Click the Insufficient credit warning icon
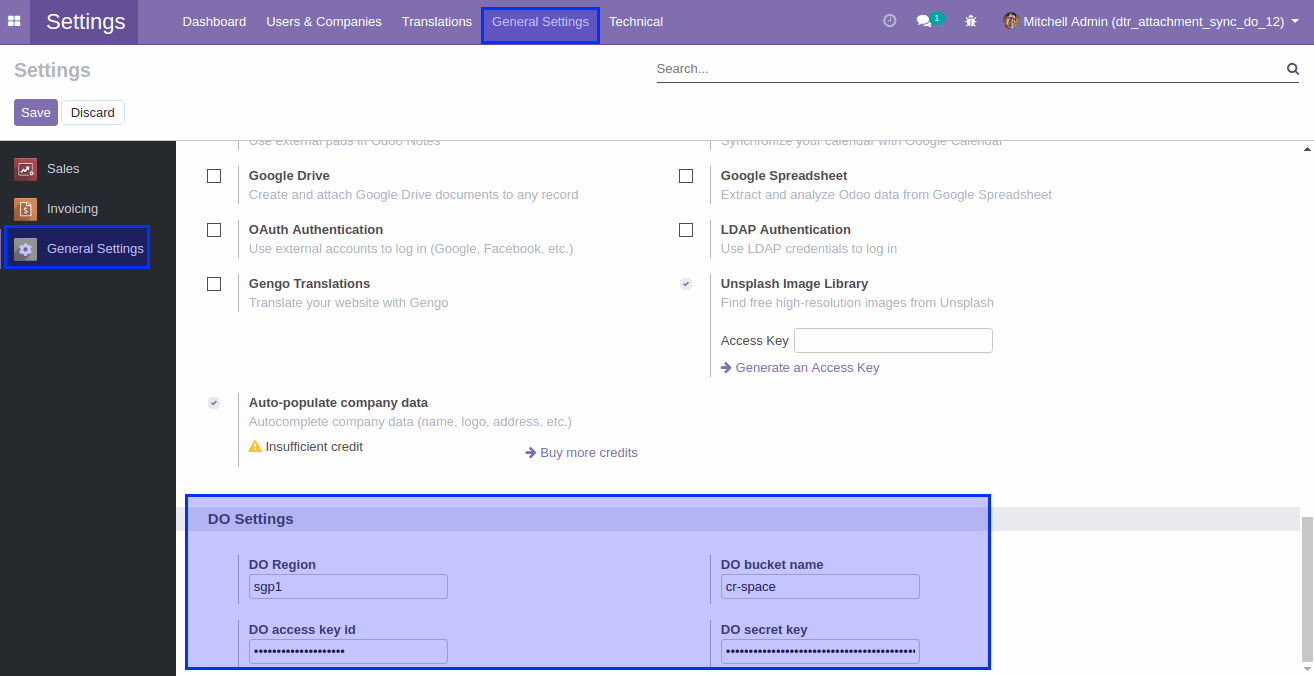1314x676 pixels. coord(255,447)
